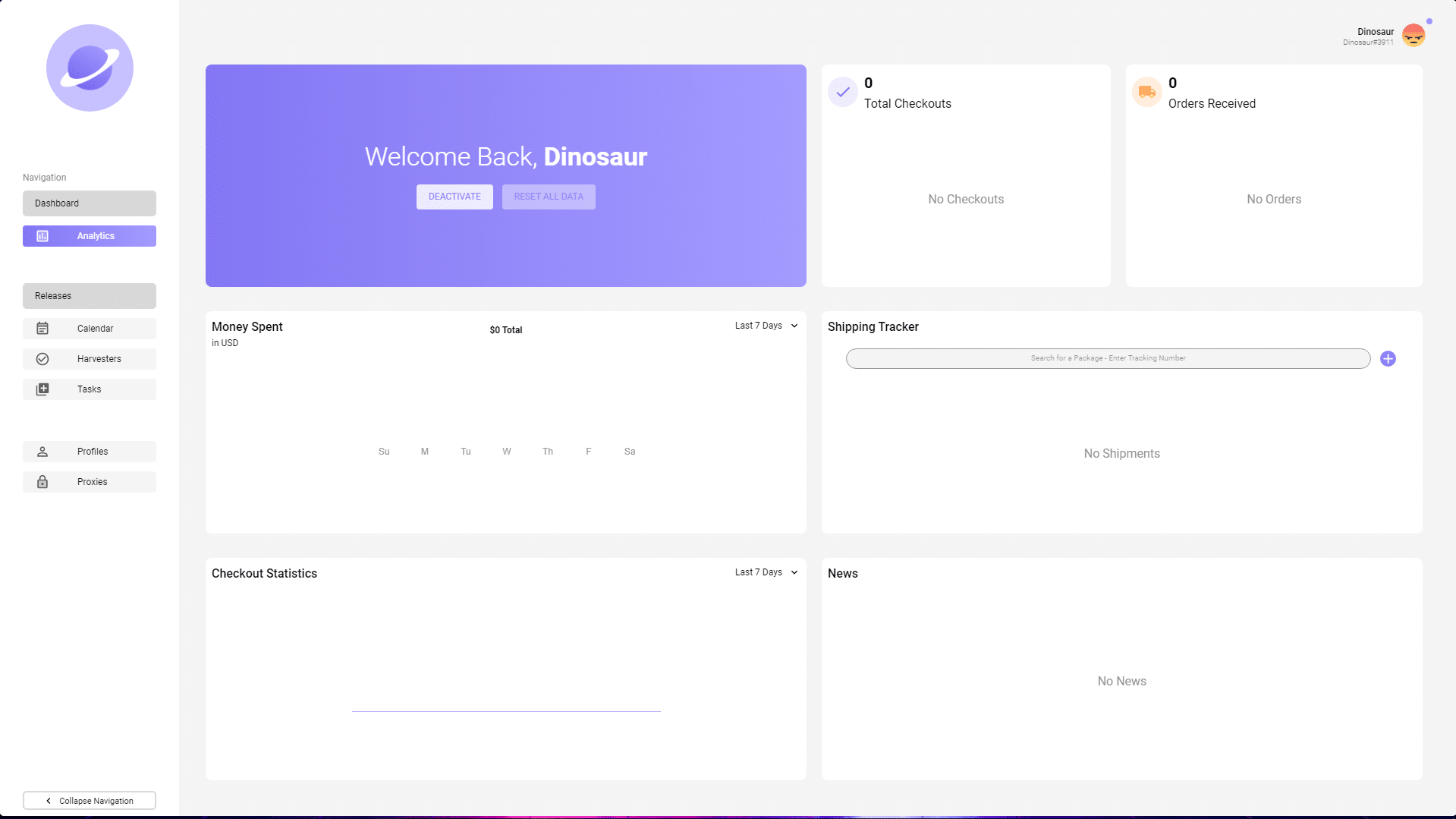
Task: Collapse the navigation sidebar
Action: (x=90, y=801)
